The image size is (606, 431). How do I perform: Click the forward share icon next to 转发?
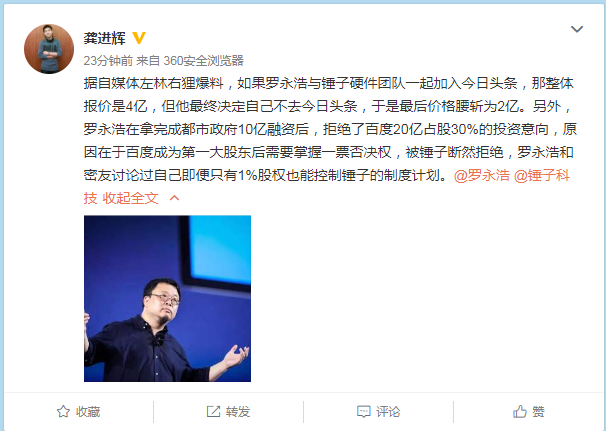pyautogui.click(x=213, y=411)
